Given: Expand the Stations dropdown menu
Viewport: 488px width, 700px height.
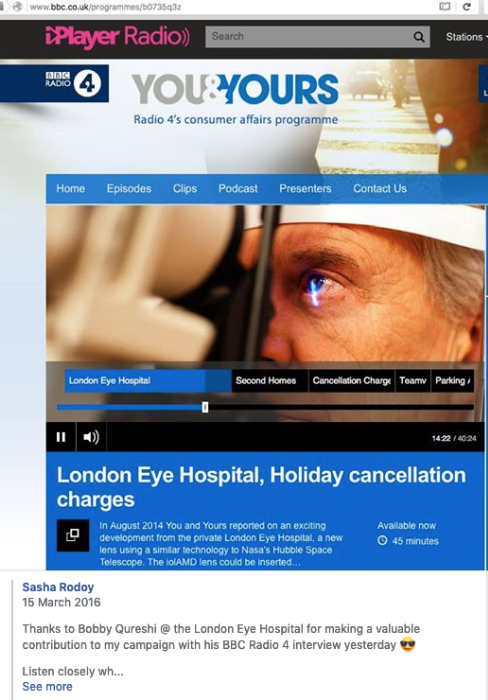Looking at the screenshot, I should point(466,37).
